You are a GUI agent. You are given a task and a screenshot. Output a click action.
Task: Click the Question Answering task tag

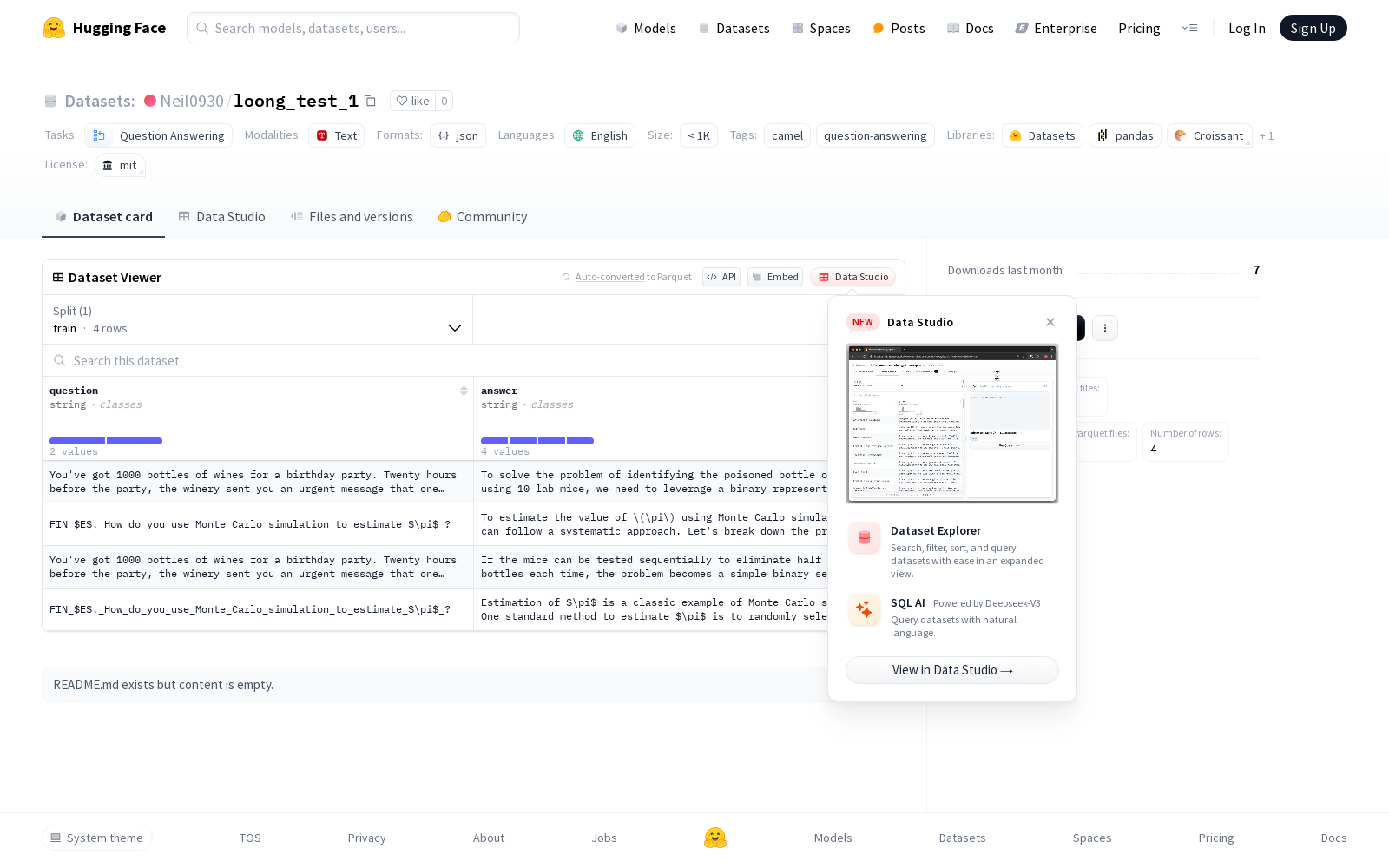coord(159,135)
